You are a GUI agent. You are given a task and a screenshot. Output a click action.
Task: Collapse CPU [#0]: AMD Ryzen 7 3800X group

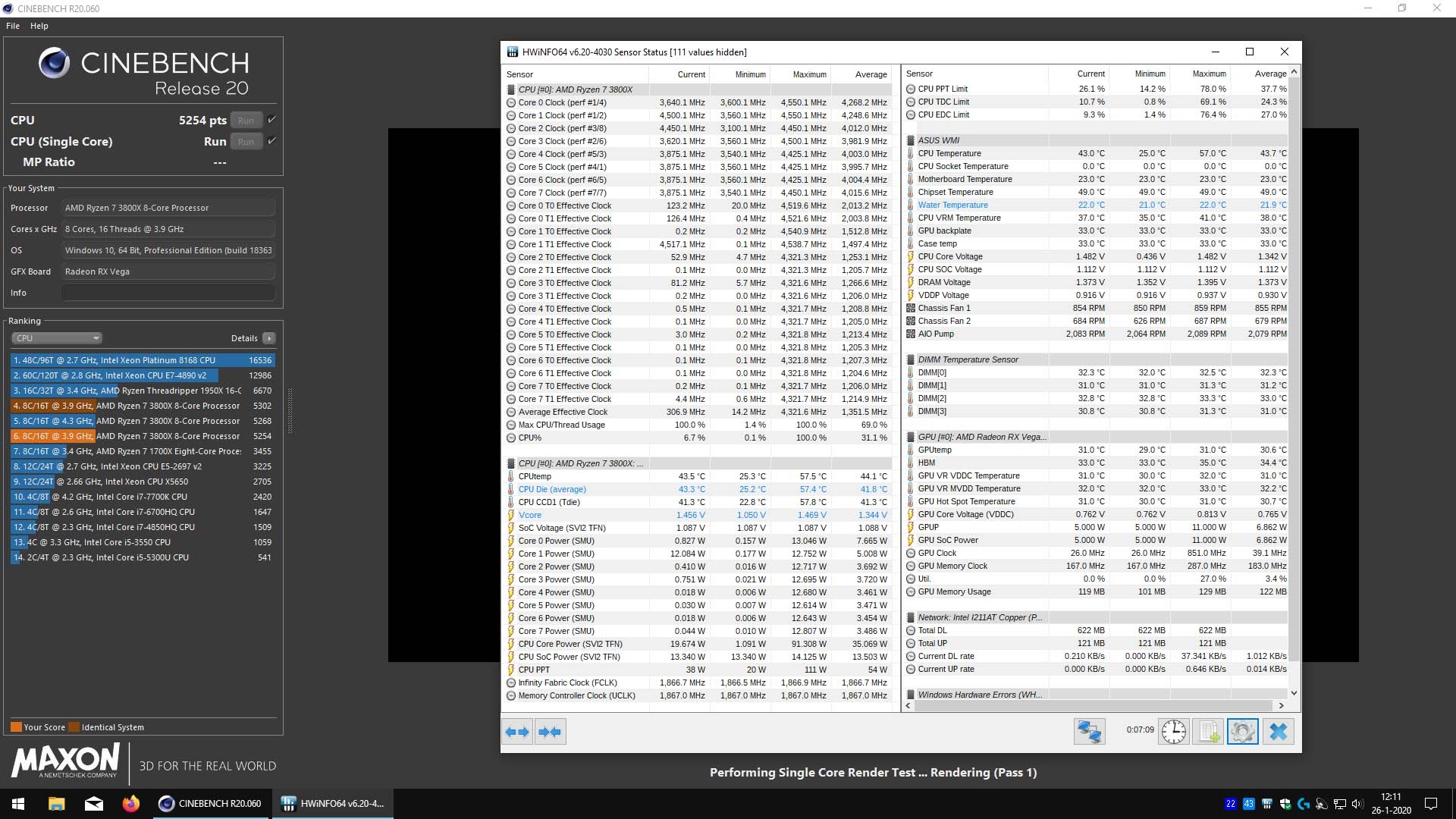click(511, 89)
